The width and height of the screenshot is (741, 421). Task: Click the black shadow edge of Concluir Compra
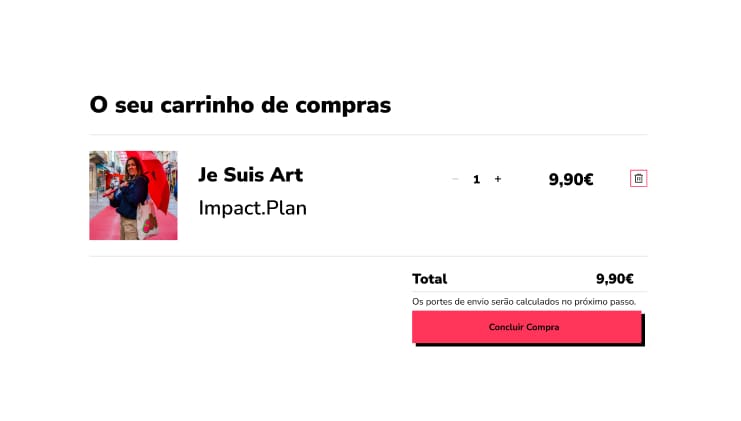tap(643, 332)
